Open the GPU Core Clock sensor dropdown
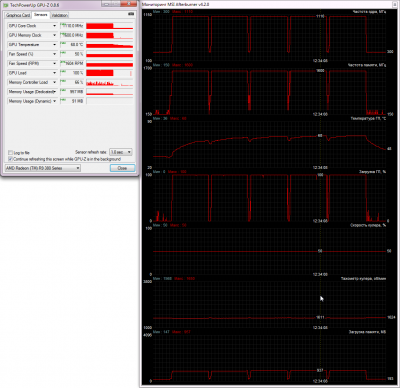 pos(55,26)
